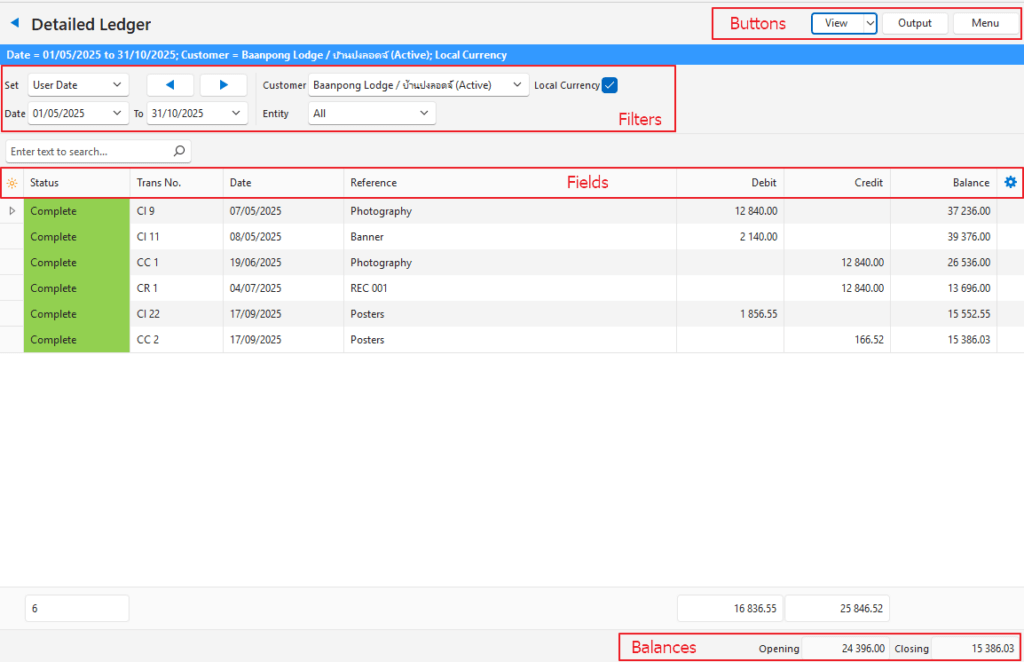The width and height of the screenshot is (1024, 662).
Task: Expand the CI 9 row triangle
Action: pos(12,211)
